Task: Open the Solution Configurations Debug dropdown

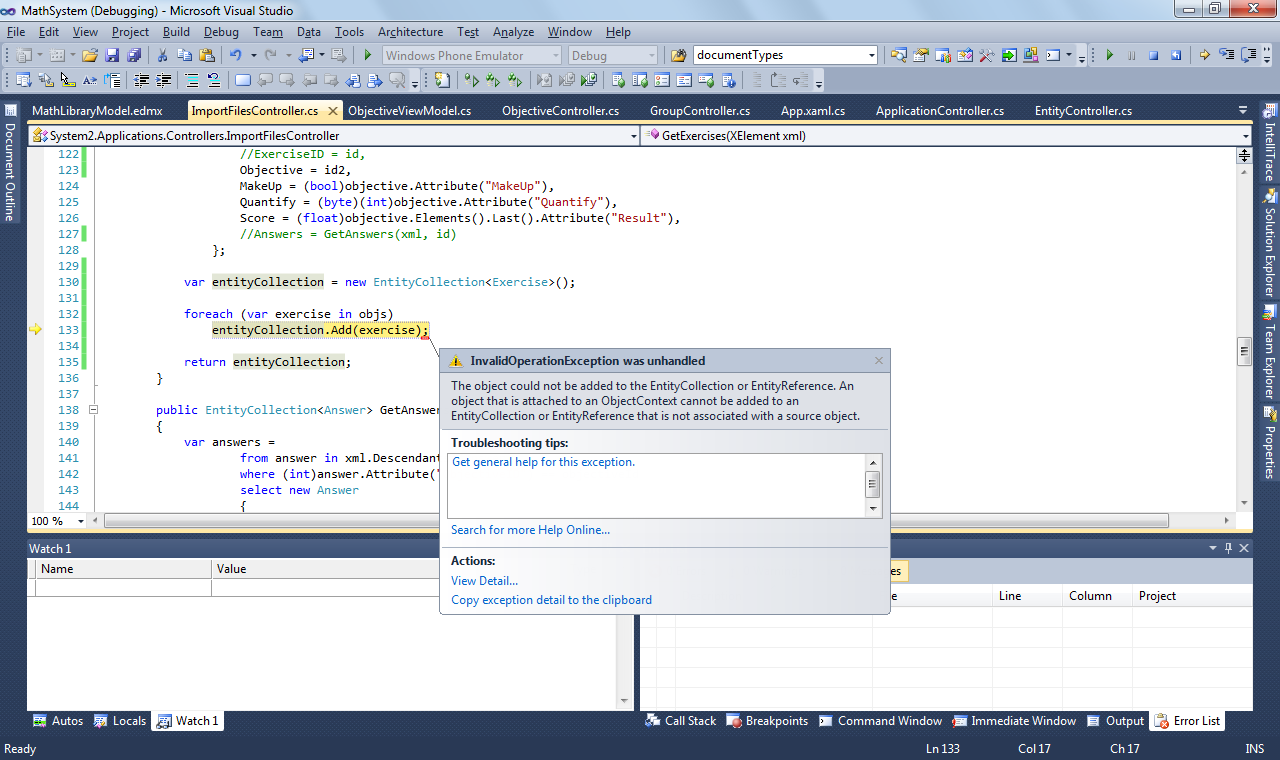Action: tap(651, 56)
